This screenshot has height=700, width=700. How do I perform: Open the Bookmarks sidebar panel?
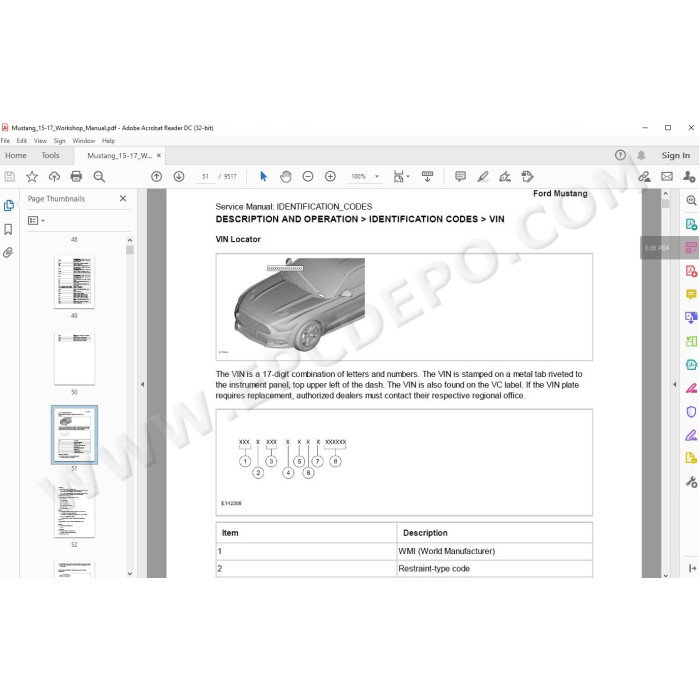[8, 229]
